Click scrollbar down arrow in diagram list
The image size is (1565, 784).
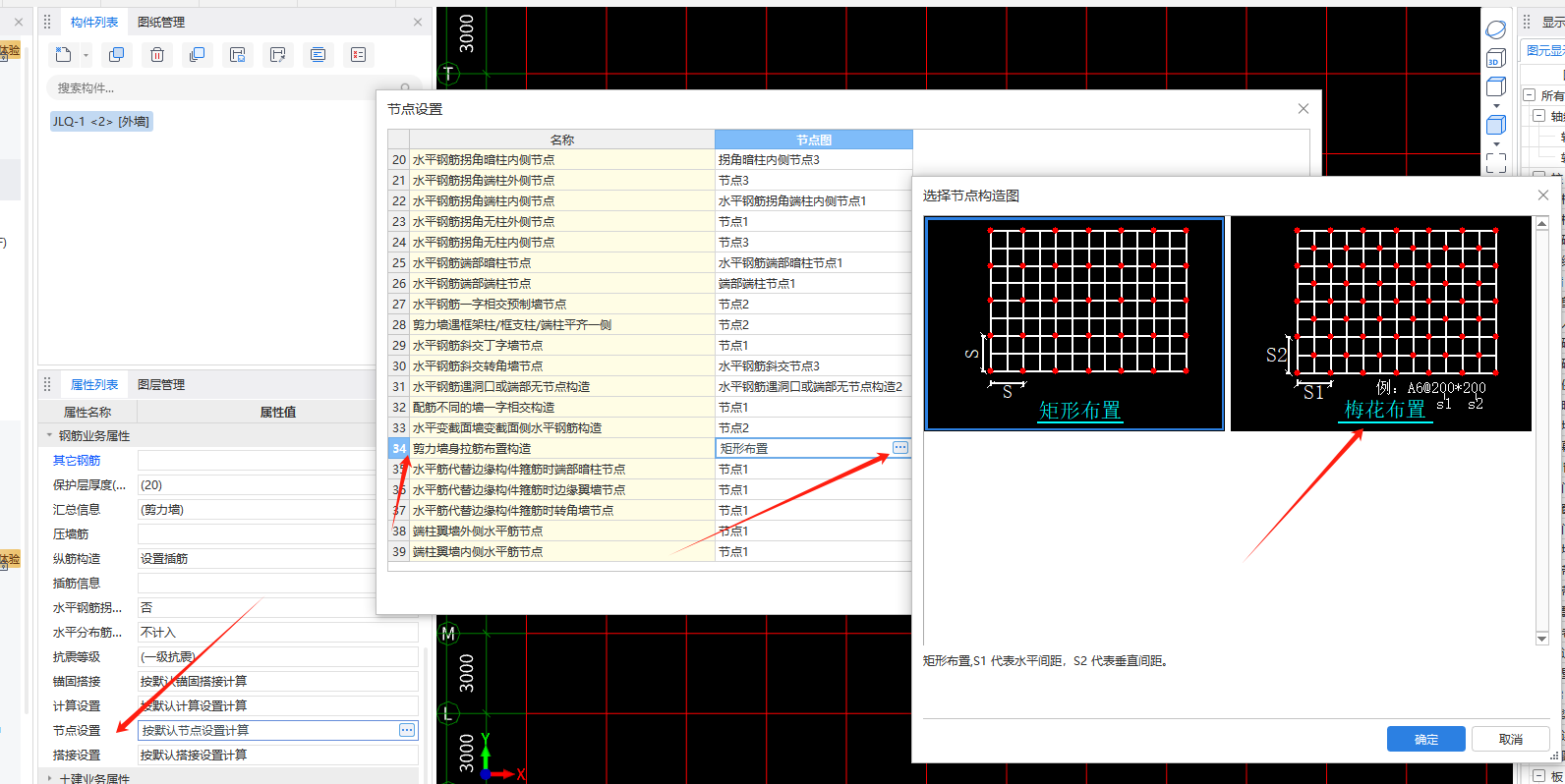[x=1541, y=639]
